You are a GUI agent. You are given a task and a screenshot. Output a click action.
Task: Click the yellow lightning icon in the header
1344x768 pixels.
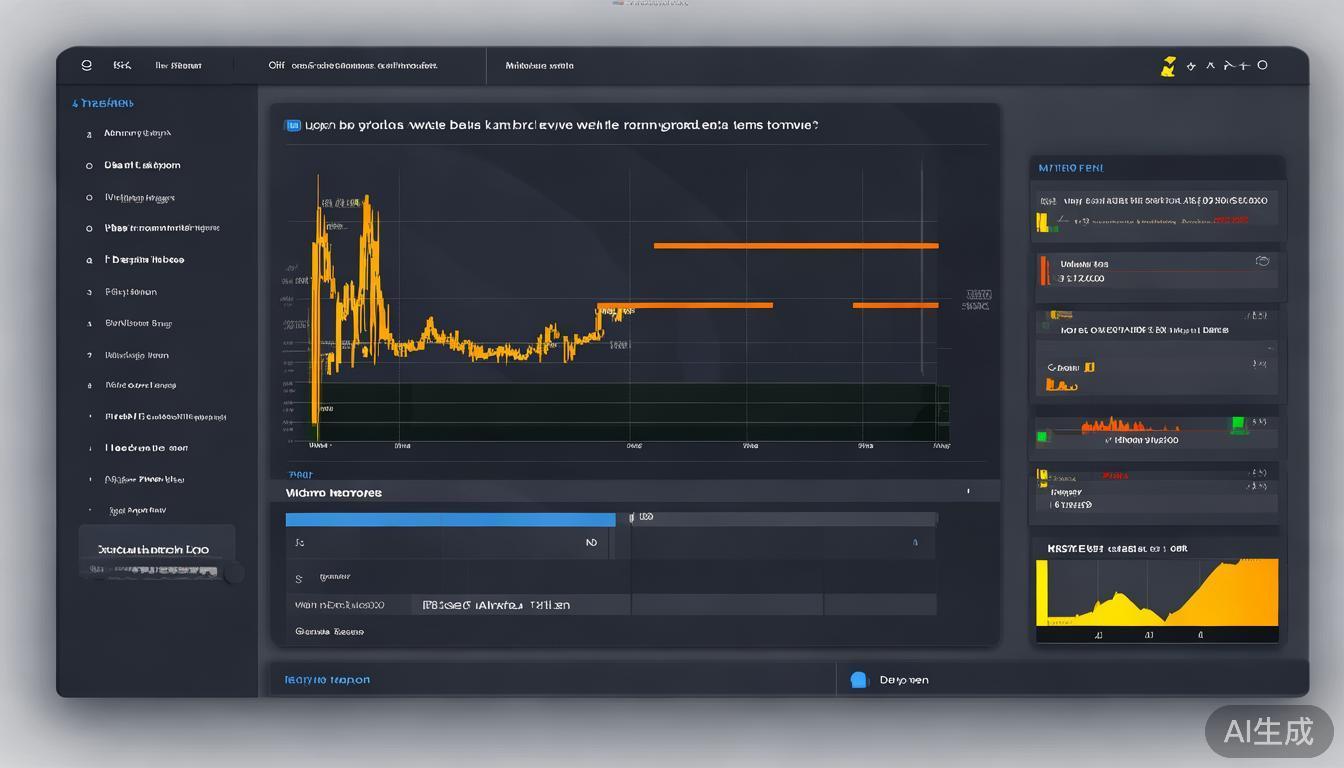1167,66
